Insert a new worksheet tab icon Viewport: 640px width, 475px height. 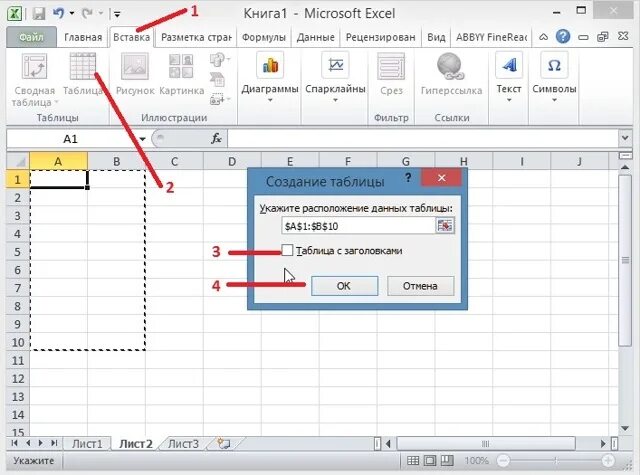[x=224, y=444]
